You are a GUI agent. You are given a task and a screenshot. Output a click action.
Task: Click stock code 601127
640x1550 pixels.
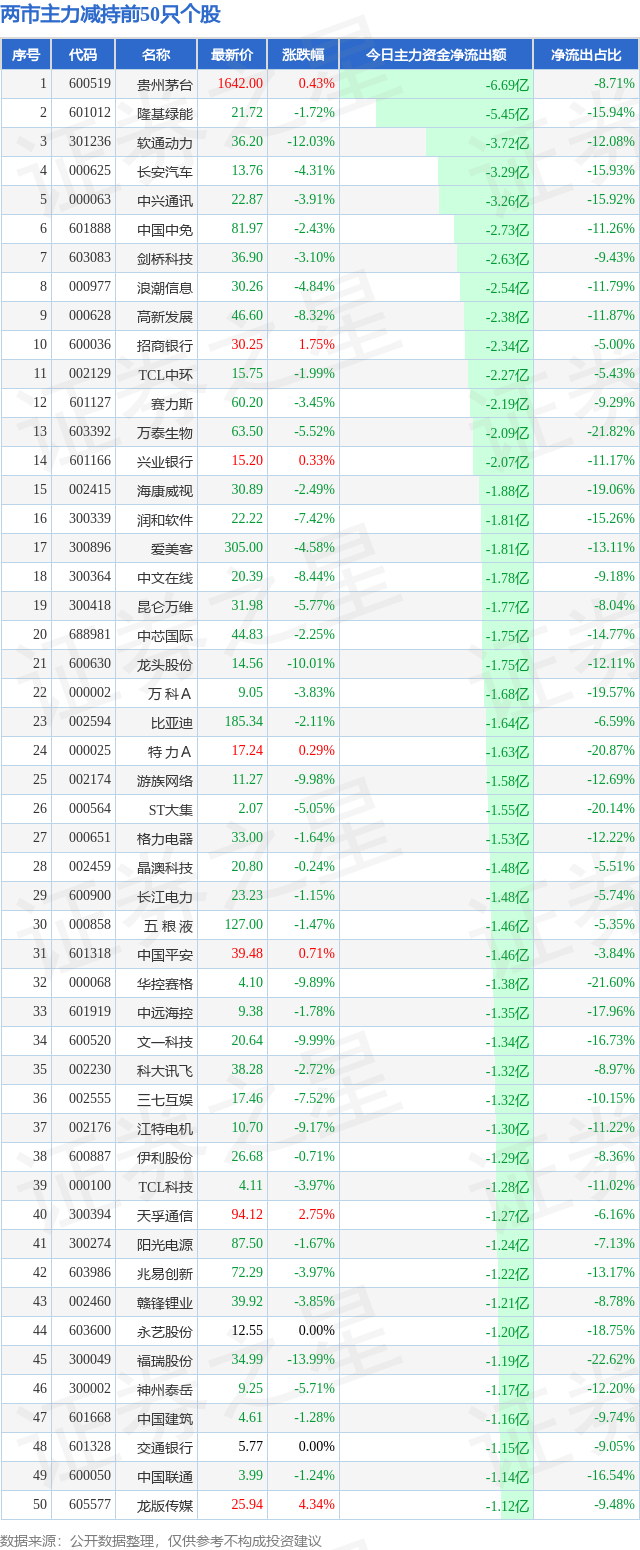[90, 403]
